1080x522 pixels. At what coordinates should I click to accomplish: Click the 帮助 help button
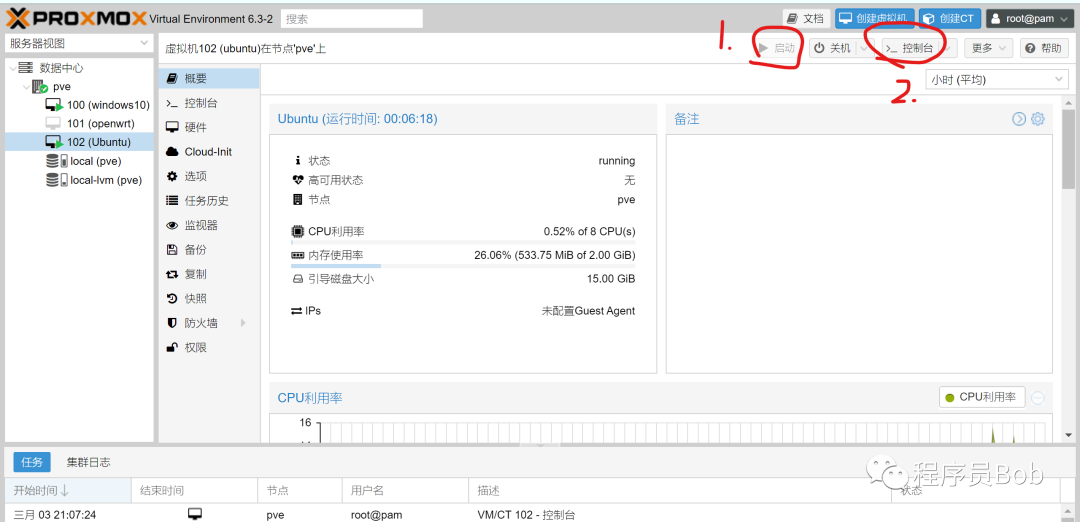coord(1043,48)
